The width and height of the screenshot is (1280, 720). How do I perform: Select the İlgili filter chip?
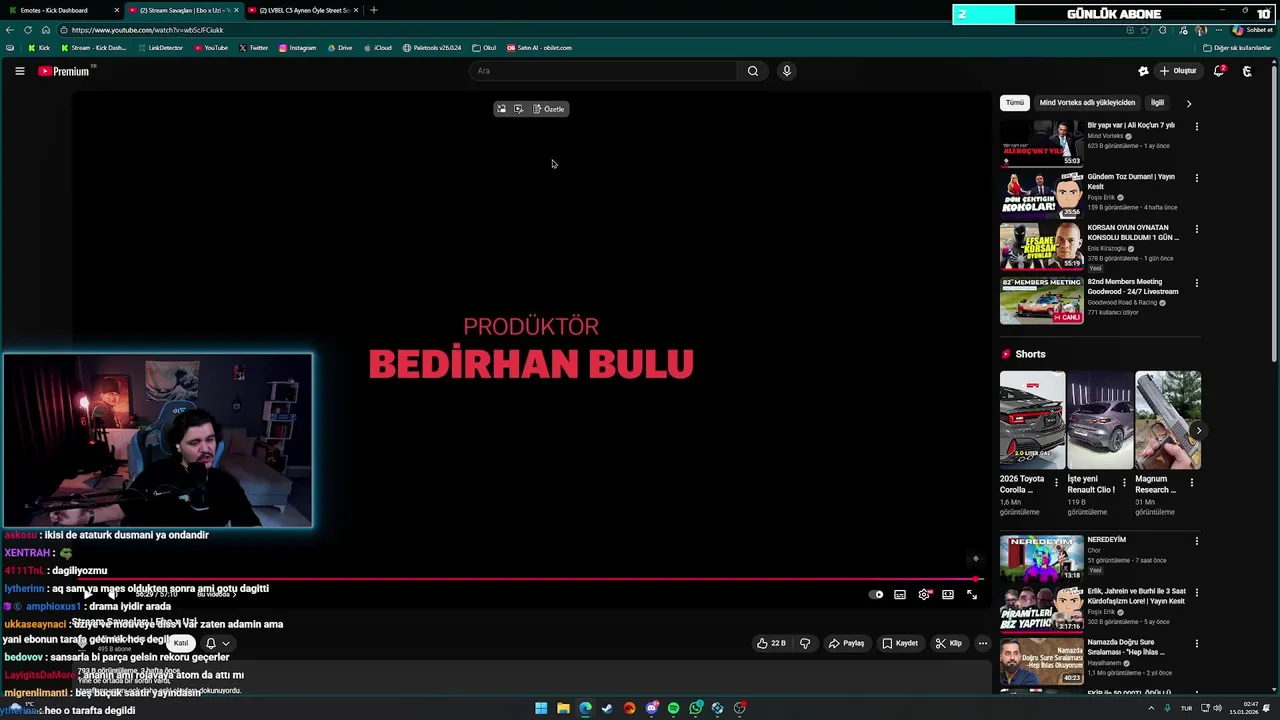1157,103
